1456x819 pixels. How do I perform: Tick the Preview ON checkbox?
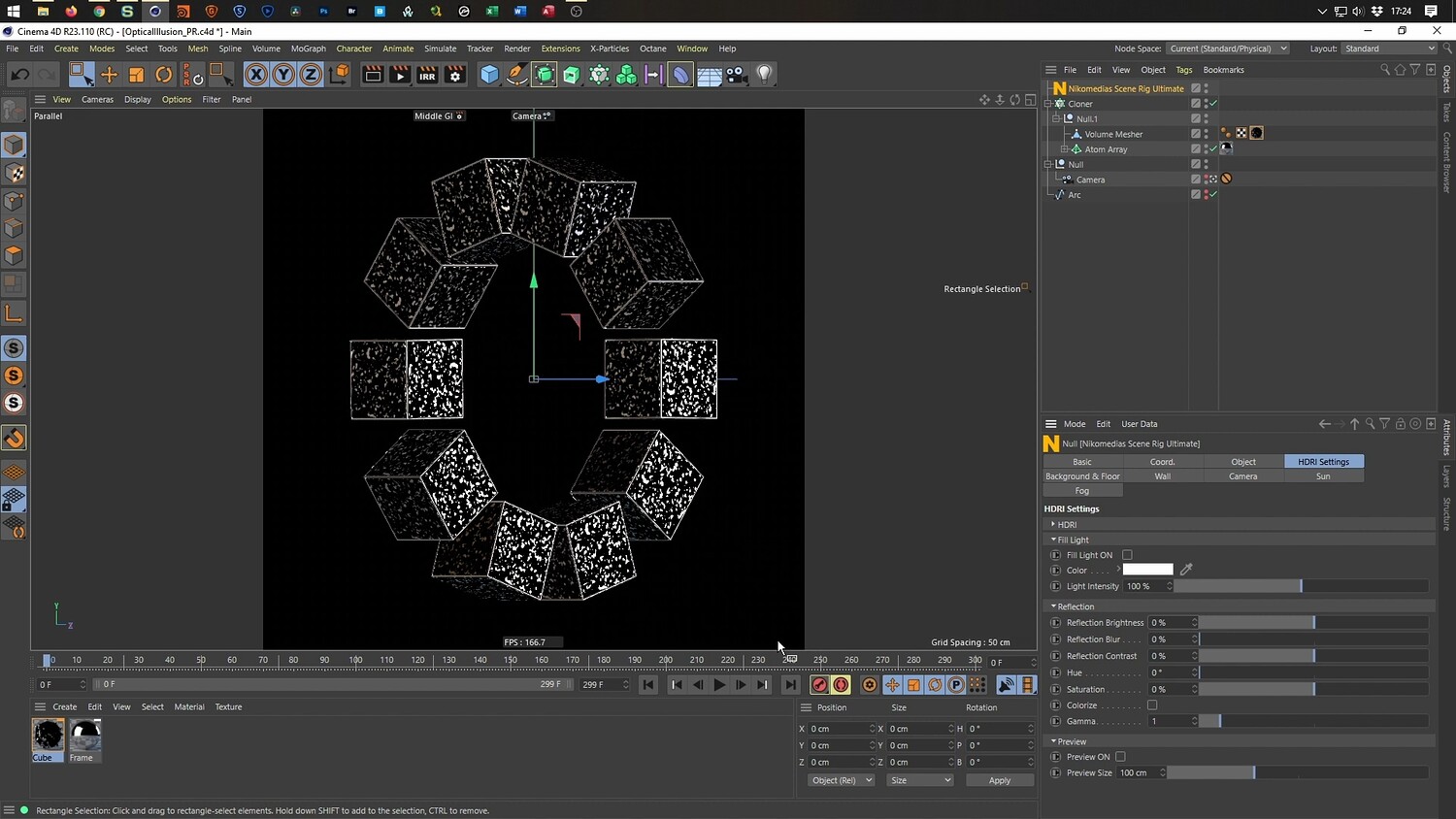click(1120, 757)
